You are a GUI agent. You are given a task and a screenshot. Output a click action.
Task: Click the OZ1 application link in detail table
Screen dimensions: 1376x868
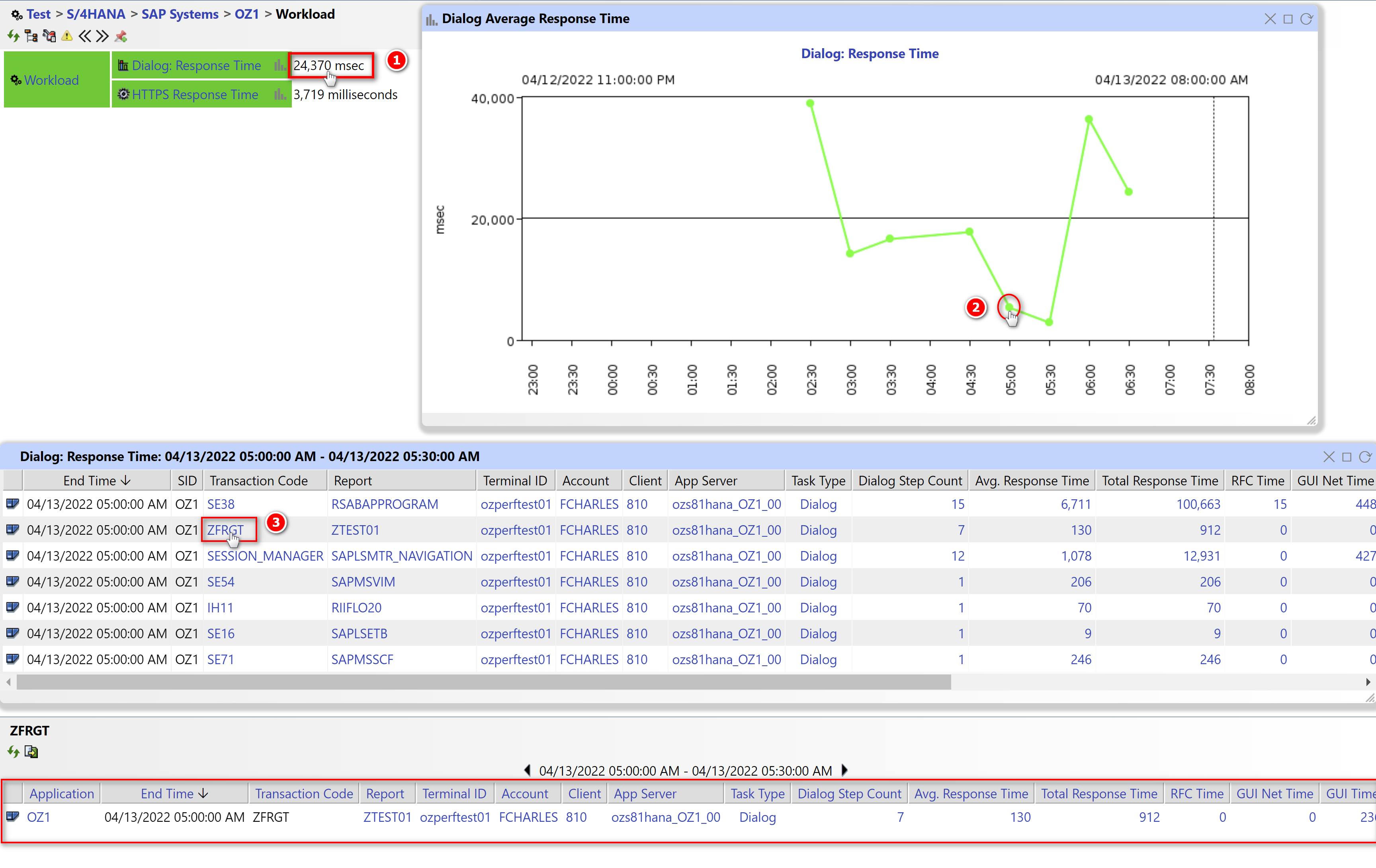(x=38, y=817)
